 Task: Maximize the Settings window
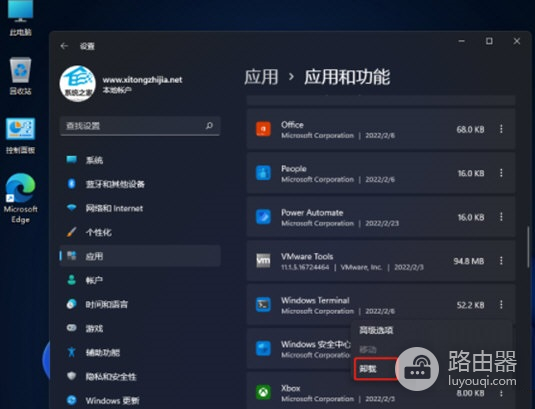[489, 41]
